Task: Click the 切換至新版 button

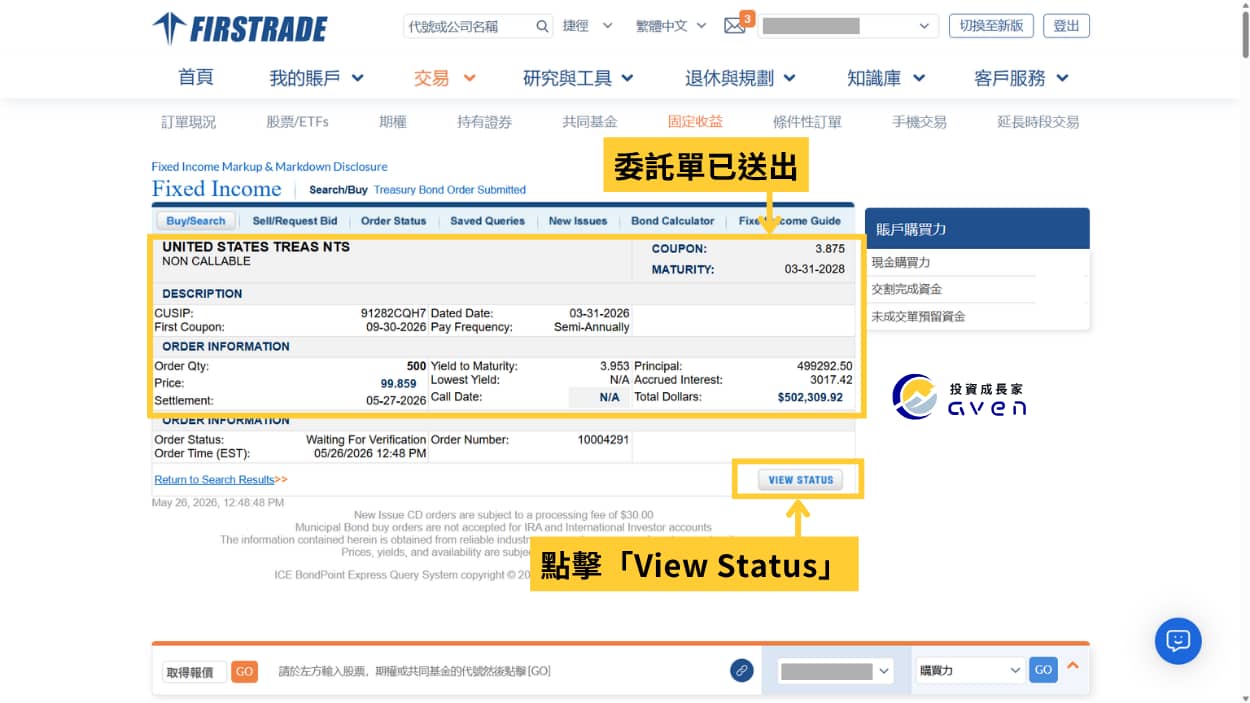Action: tap(991, 26)
